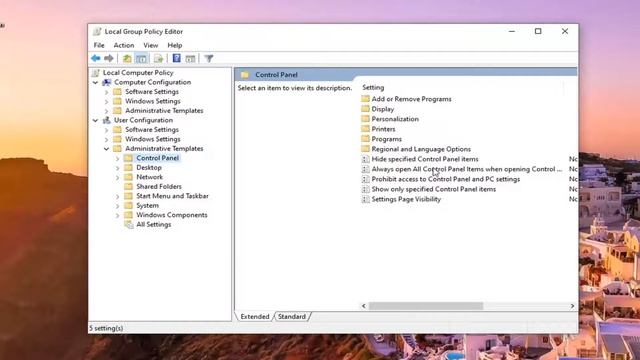Click Prohibit access to Control Panel policy icon
Viewport: 640px width, 360px height.
[x=365, y=179]
